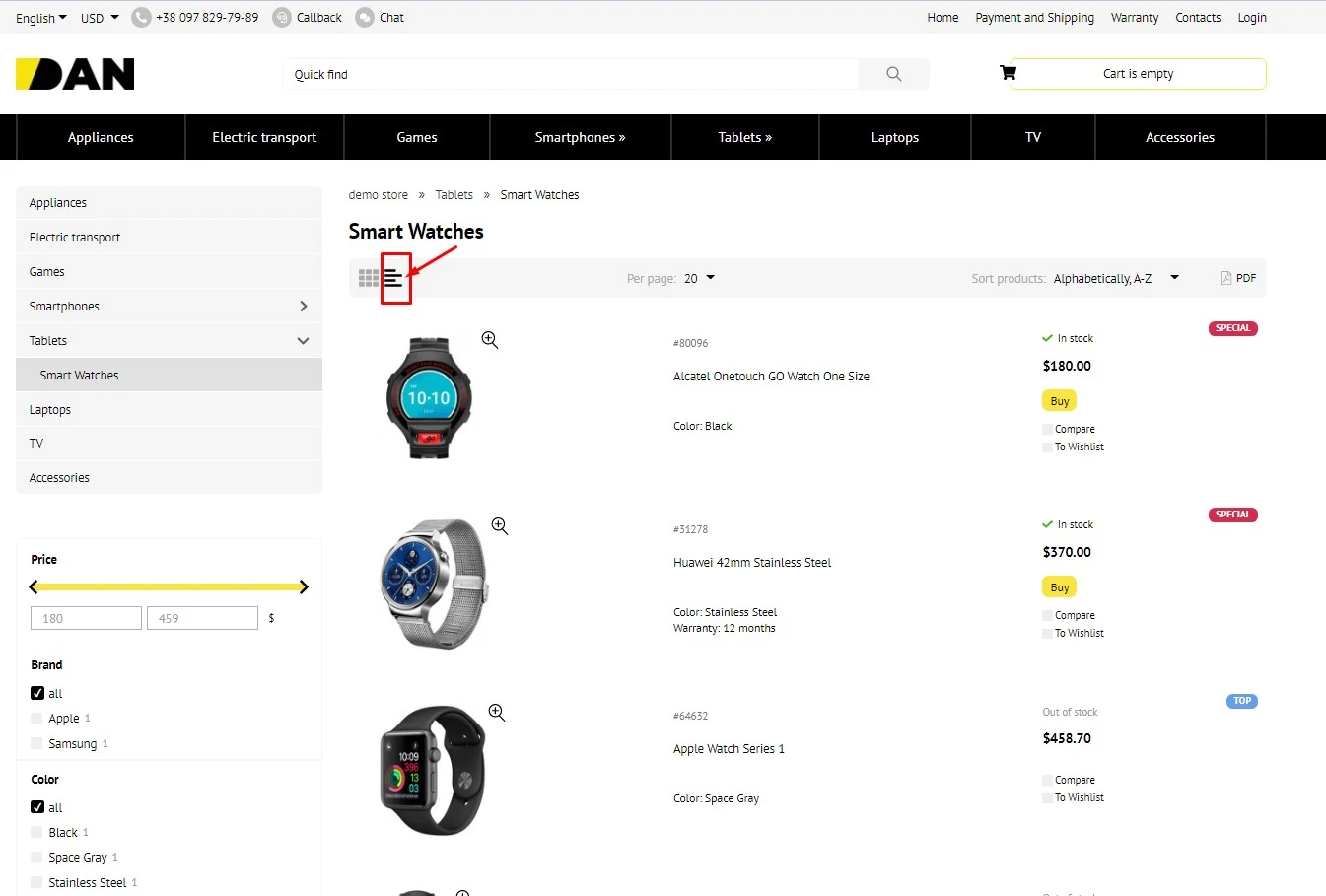Zoom the Alcatel Onetouch watch image
1326x896 pixels.
coord(489,339)
